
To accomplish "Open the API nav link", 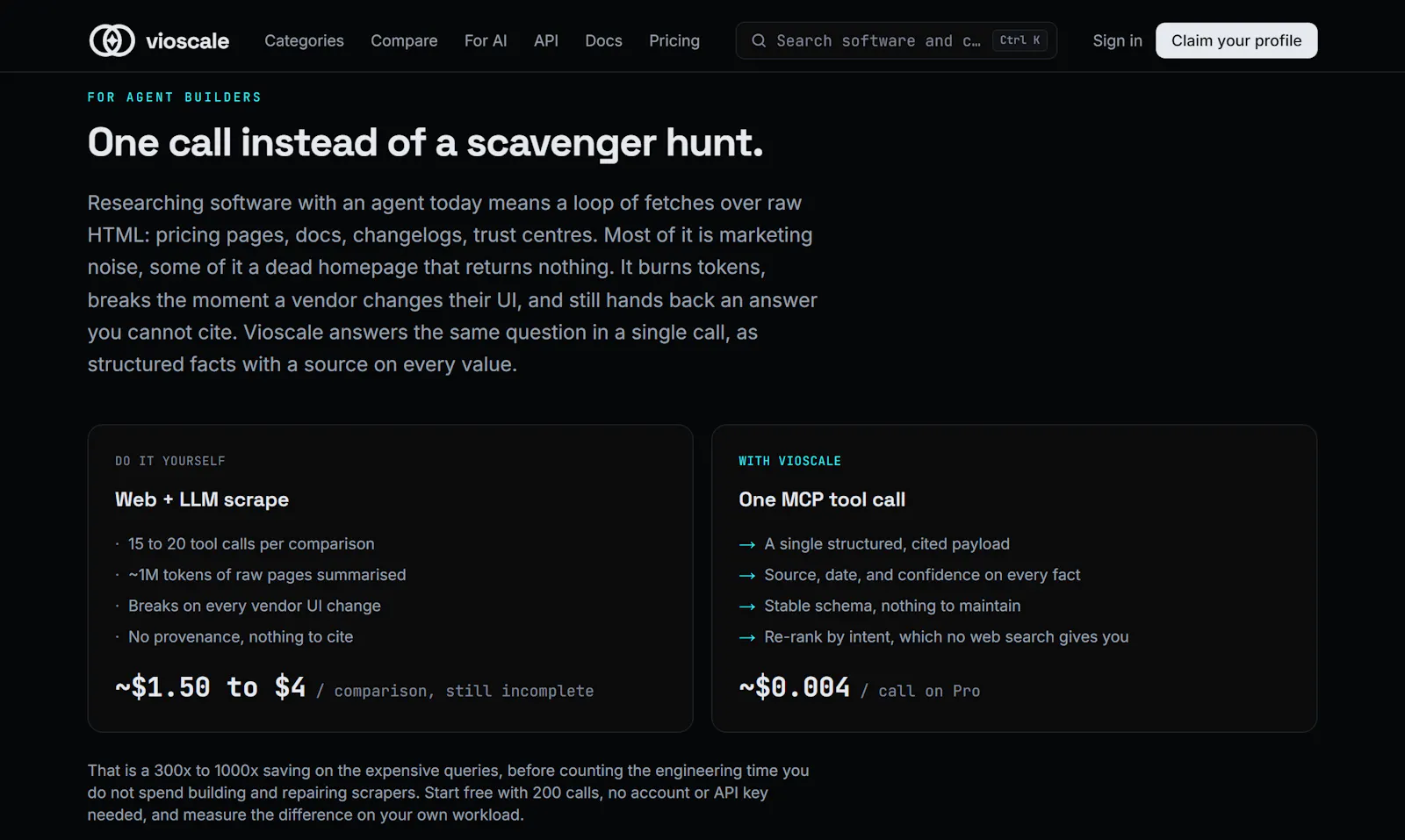I will pos(546,40).
